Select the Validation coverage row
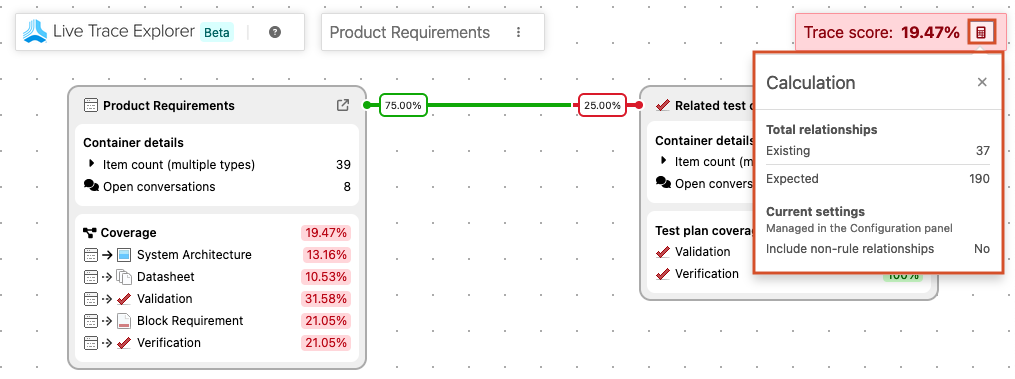Screen dimensions: 1015x379 217,299
